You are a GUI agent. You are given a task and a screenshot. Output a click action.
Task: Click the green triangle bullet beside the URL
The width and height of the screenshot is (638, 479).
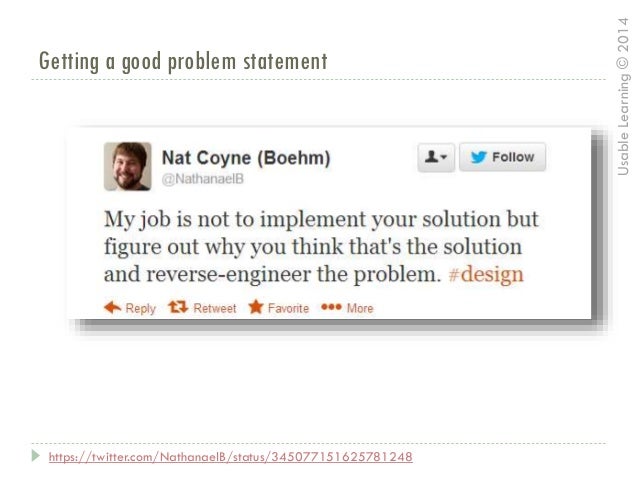(x=36, y=455)
